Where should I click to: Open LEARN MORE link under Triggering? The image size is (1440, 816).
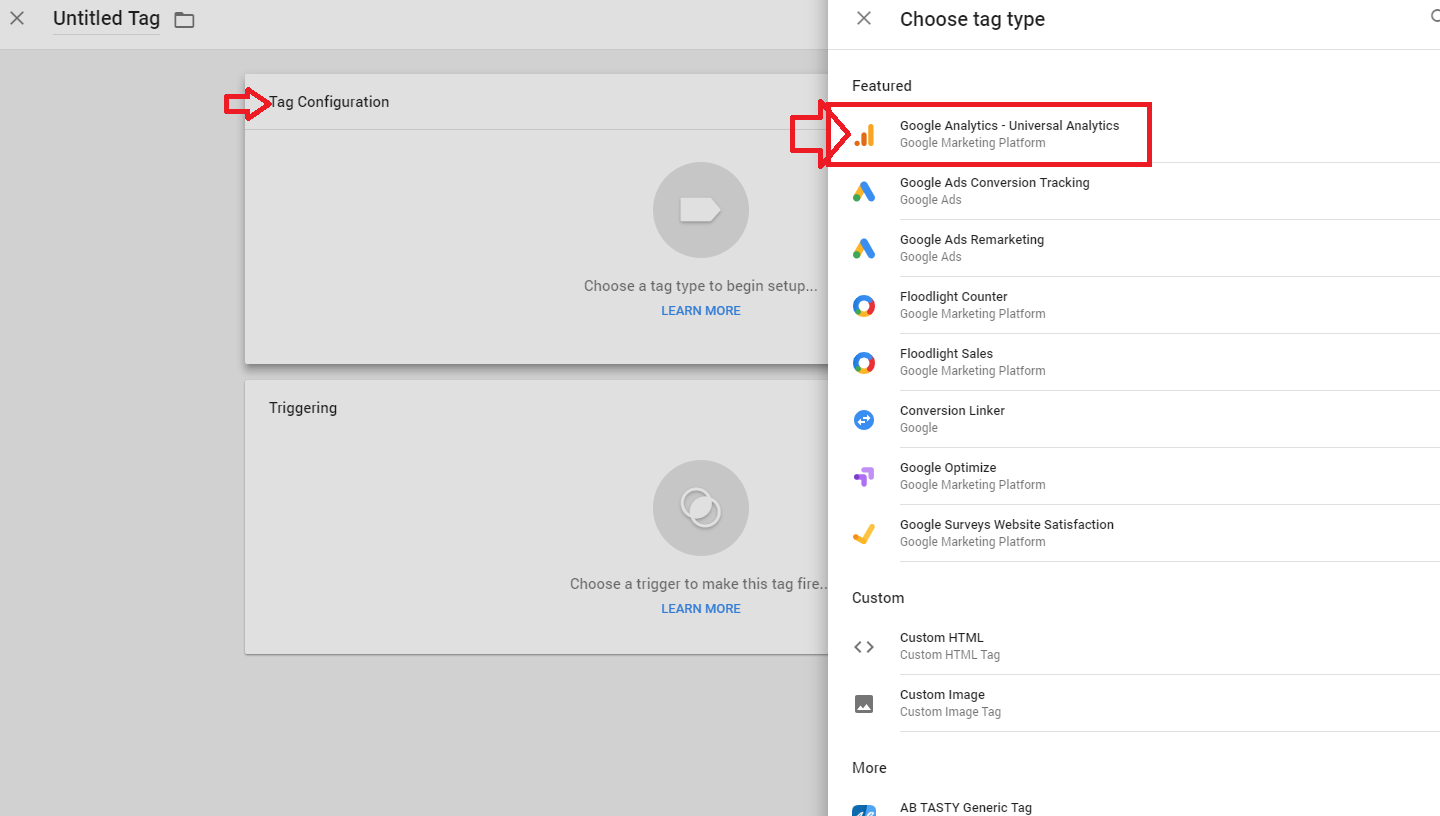[701, 609]
